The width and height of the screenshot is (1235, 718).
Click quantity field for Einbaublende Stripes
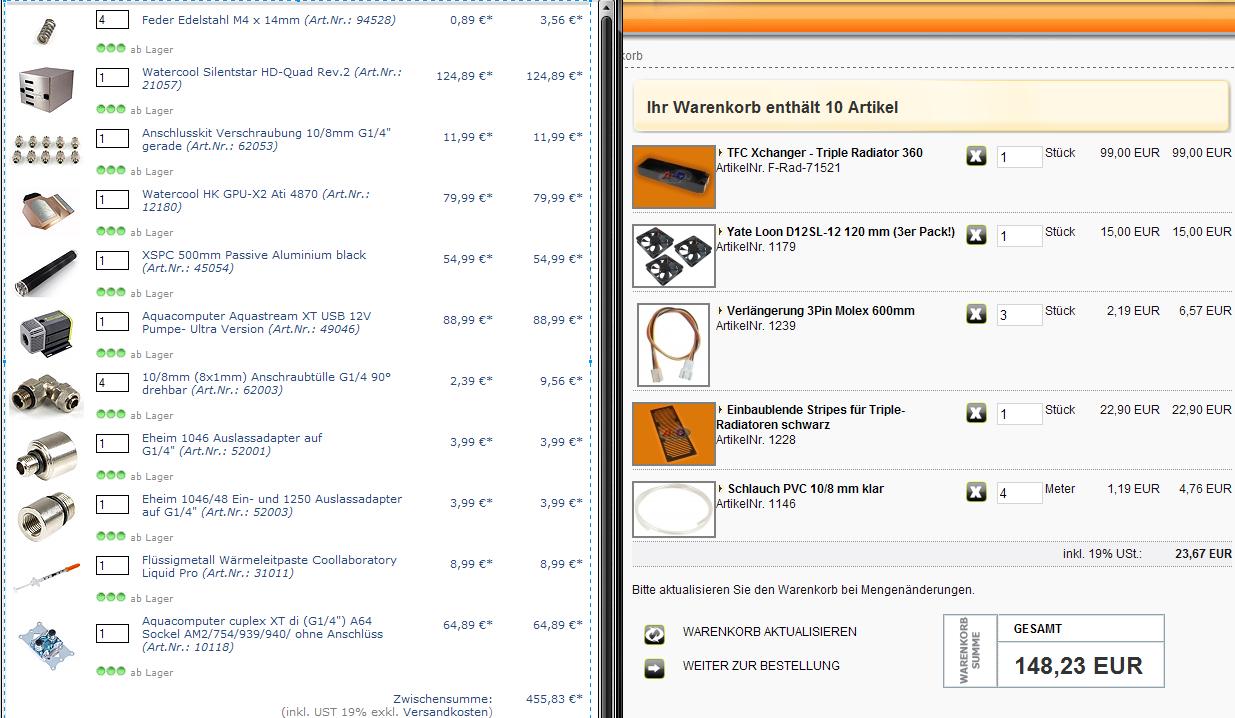1019,414
